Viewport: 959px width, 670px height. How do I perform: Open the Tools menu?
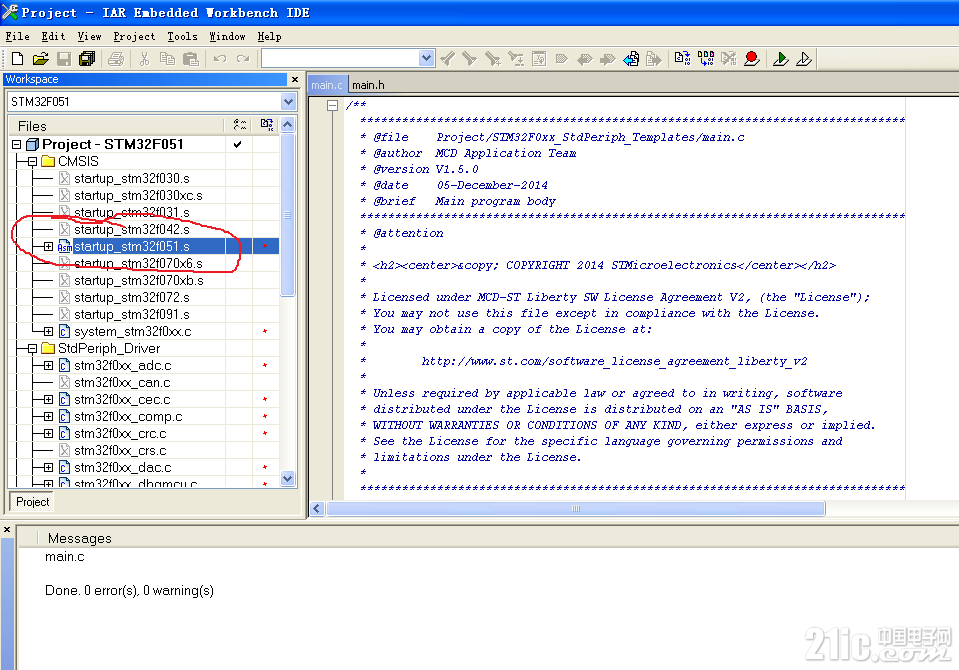coord(182,37)
